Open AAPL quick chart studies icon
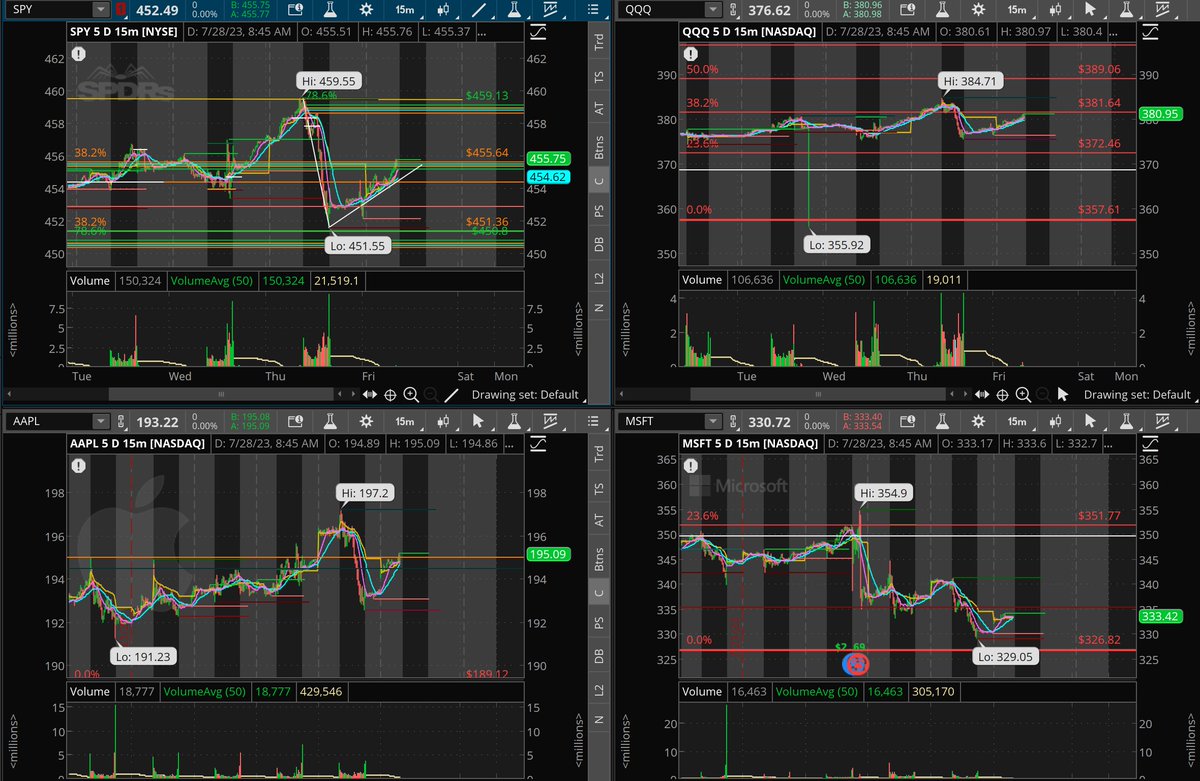Image resolution: width=1200 pixels, height=781 pixels. pos(550,421)
